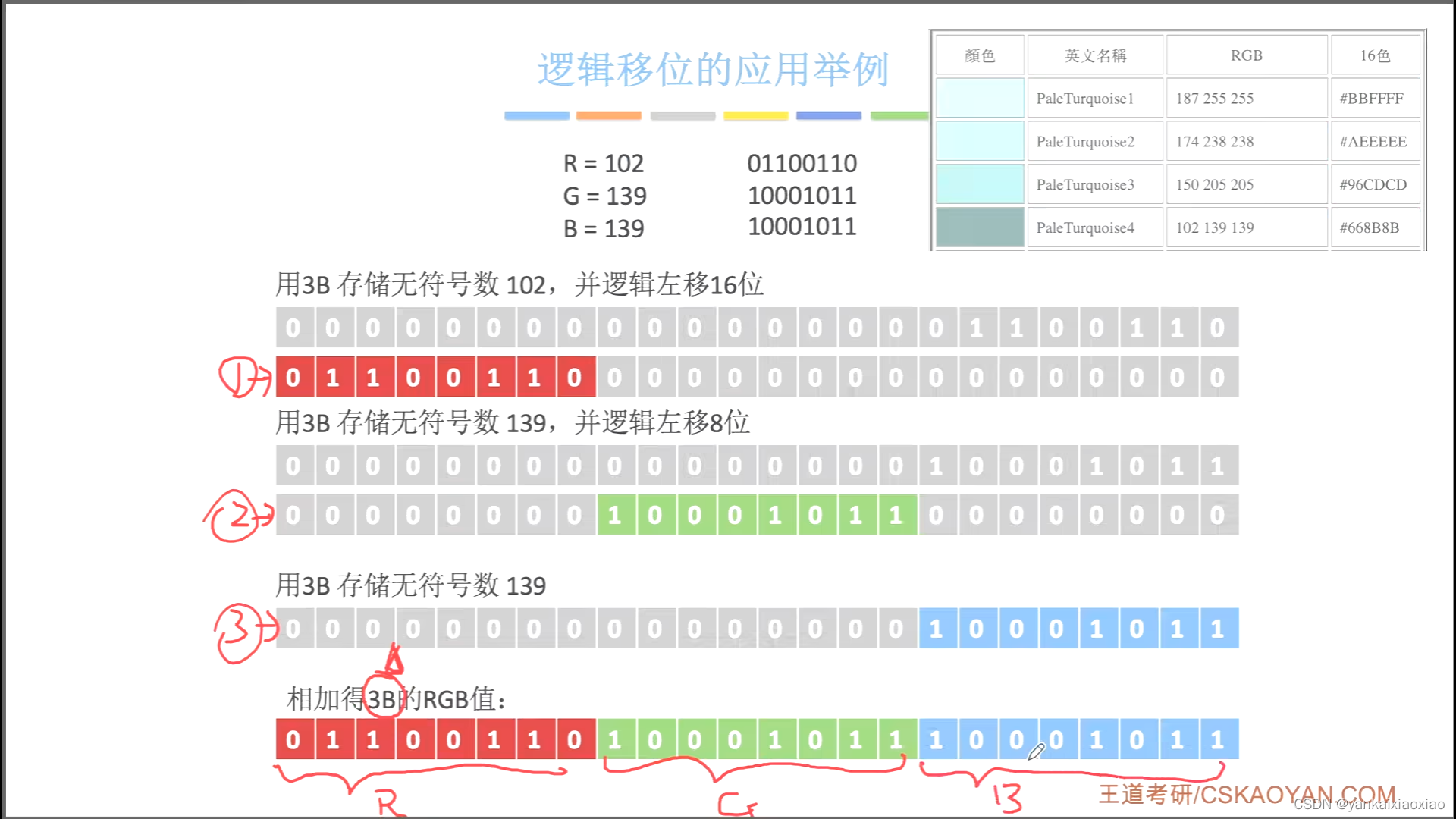Click the 王道考研/CSKAOYAN.COM link text

click(x=1247, y=794)
